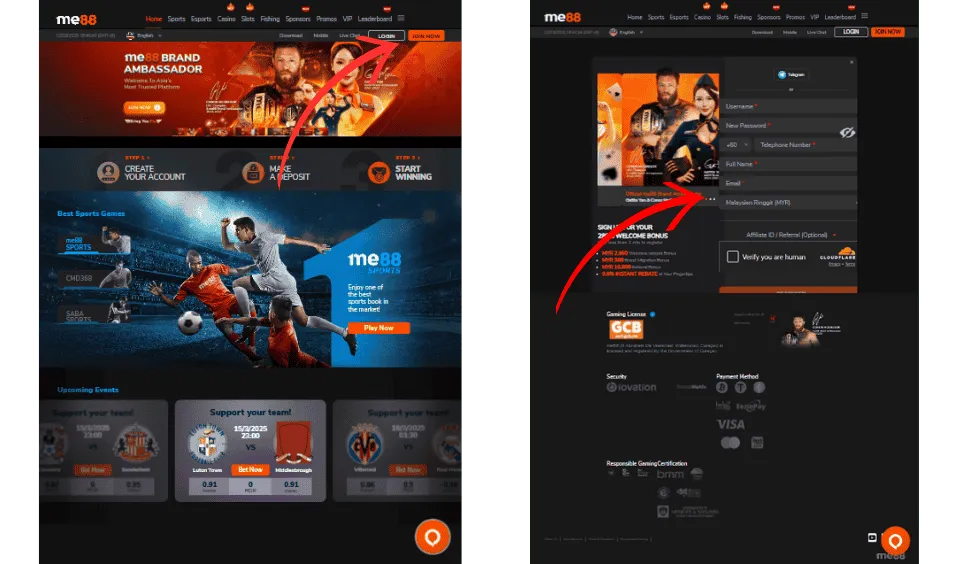Click the GCB gaming license badge
The width and height of the screenshot is (959, 564).
(626, 329)
